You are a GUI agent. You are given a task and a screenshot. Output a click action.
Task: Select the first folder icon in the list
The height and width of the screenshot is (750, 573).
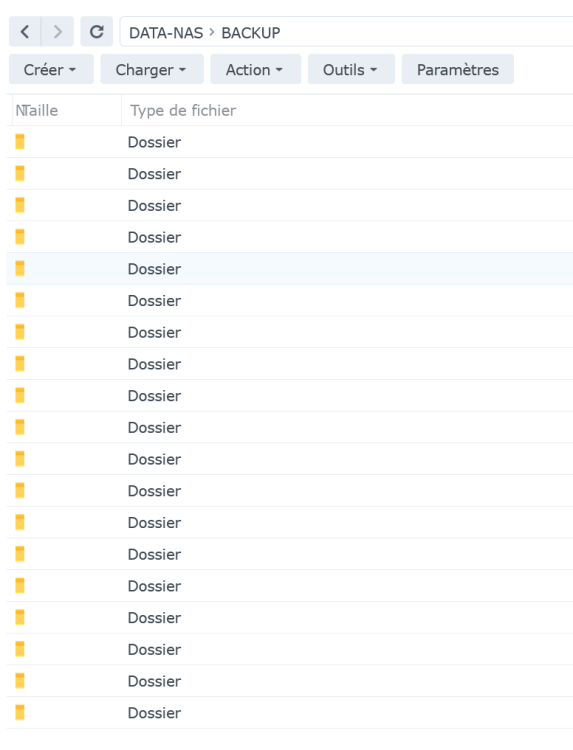pos(20,142)
